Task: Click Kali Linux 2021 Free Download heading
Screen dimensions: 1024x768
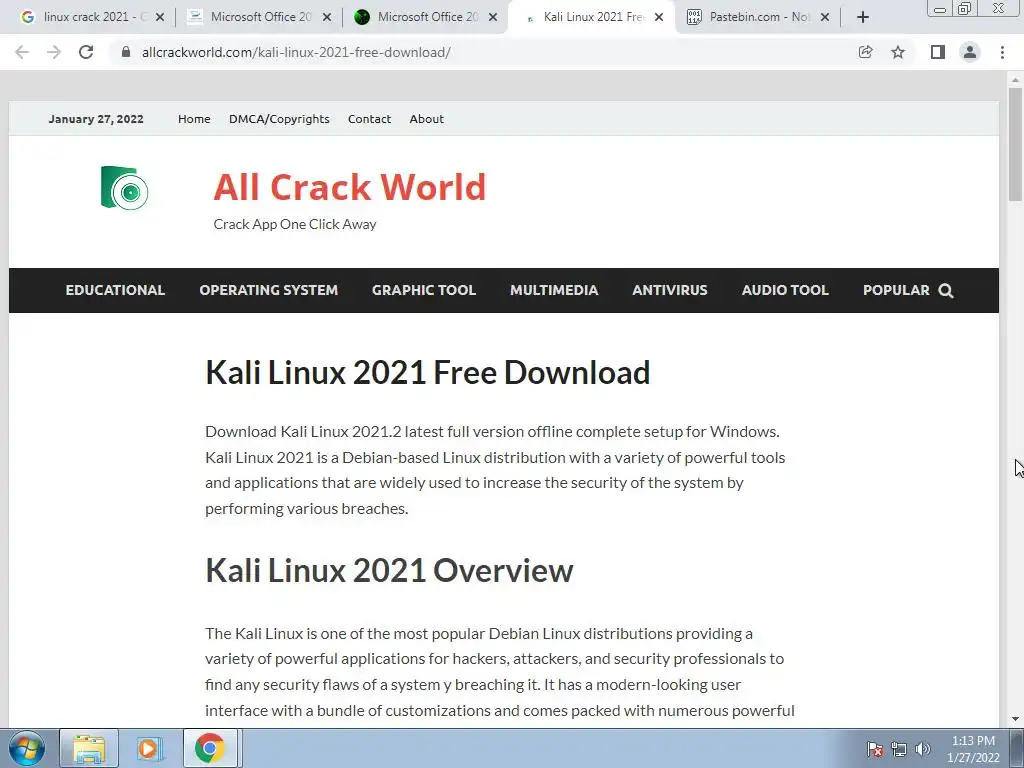Action: click(428, 372)
